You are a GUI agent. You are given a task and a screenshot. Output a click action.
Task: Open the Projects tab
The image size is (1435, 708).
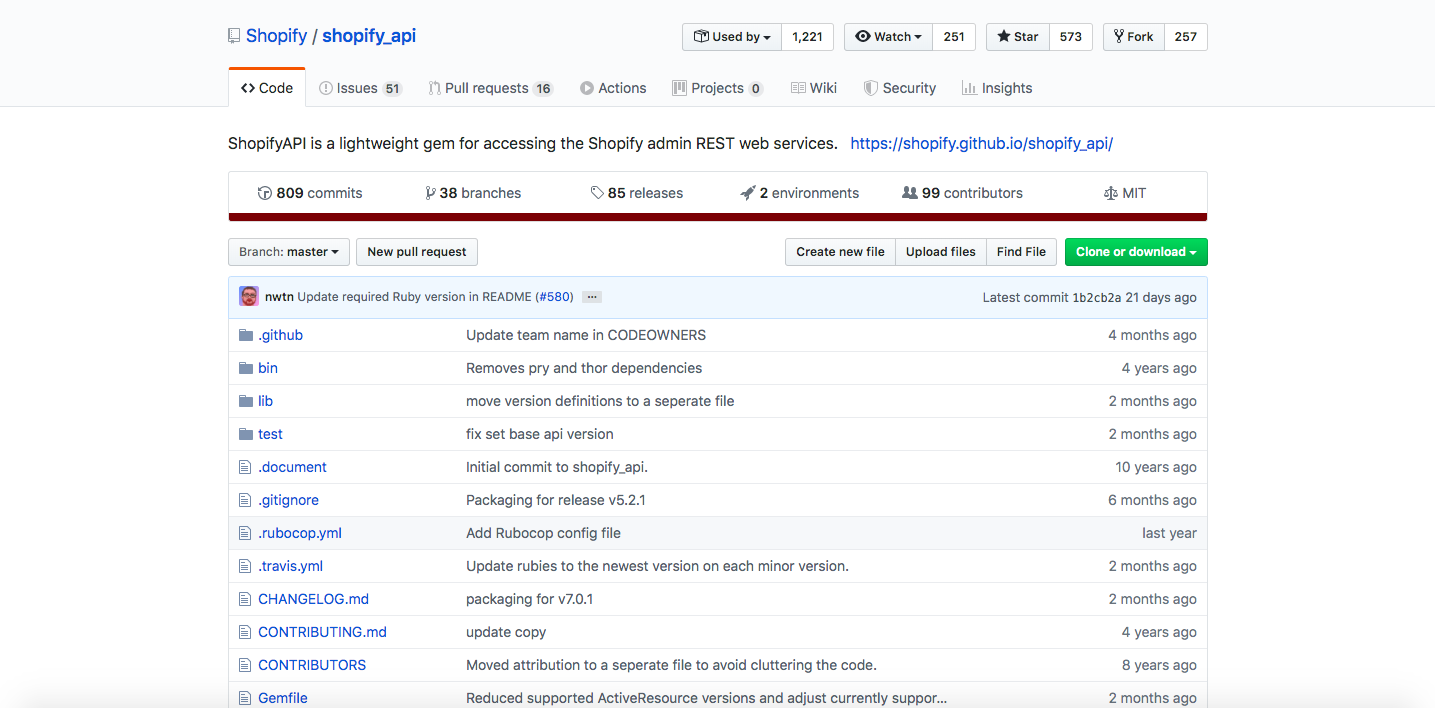pos(718,88)
